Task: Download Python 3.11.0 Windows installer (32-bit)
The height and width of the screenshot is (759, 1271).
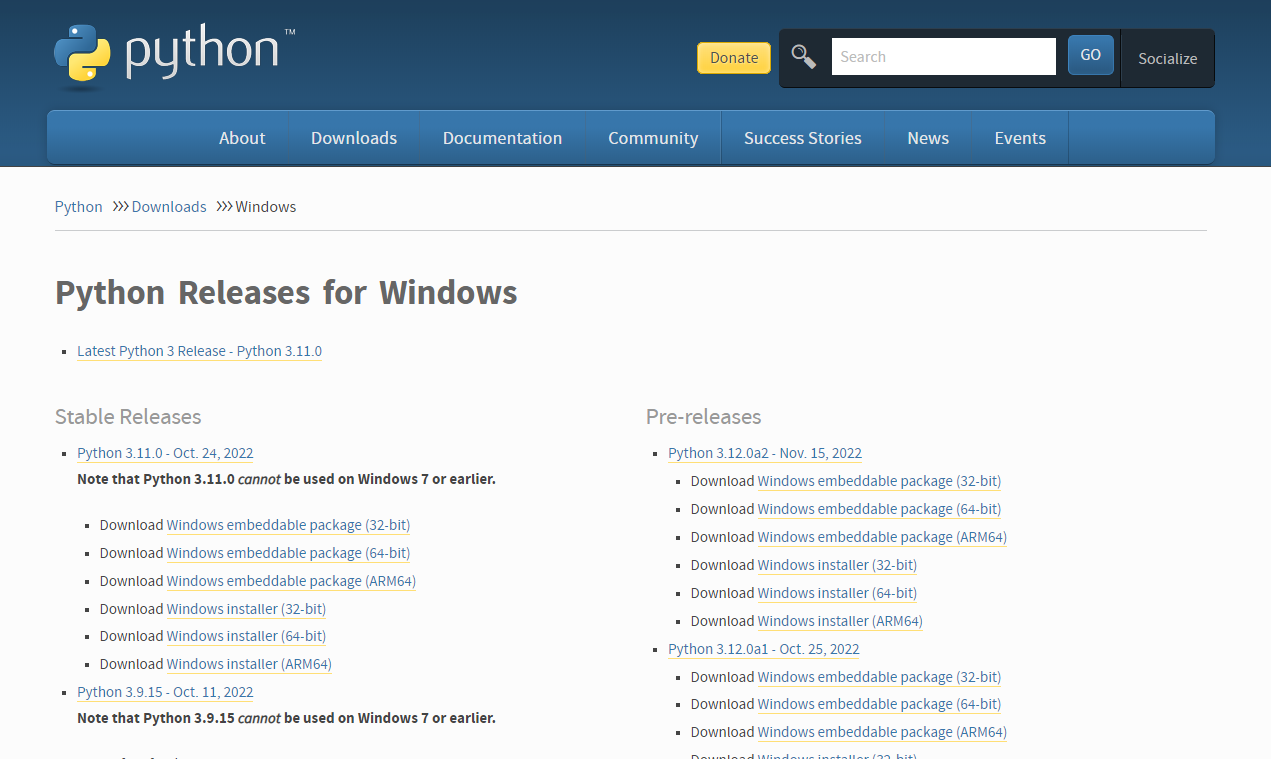Action: 246,609
